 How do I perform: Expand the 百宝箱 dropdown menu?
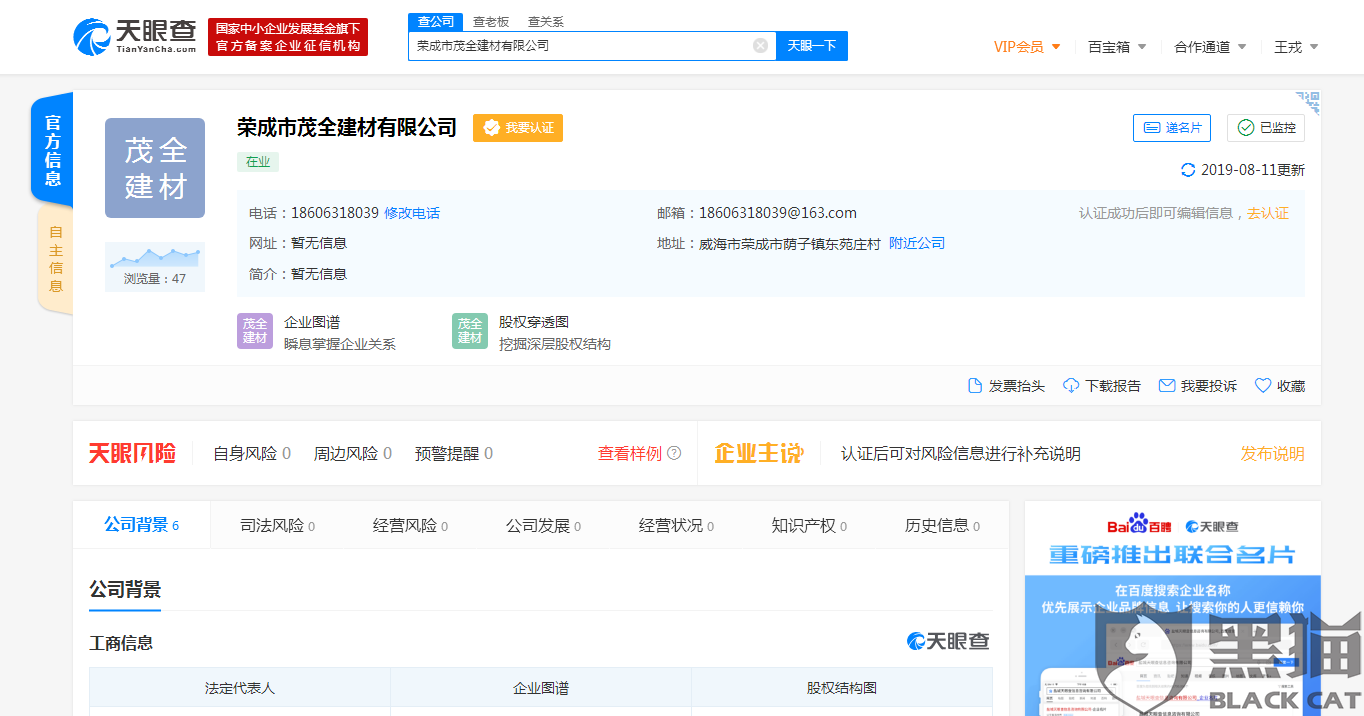click(x=1117, y=47)
